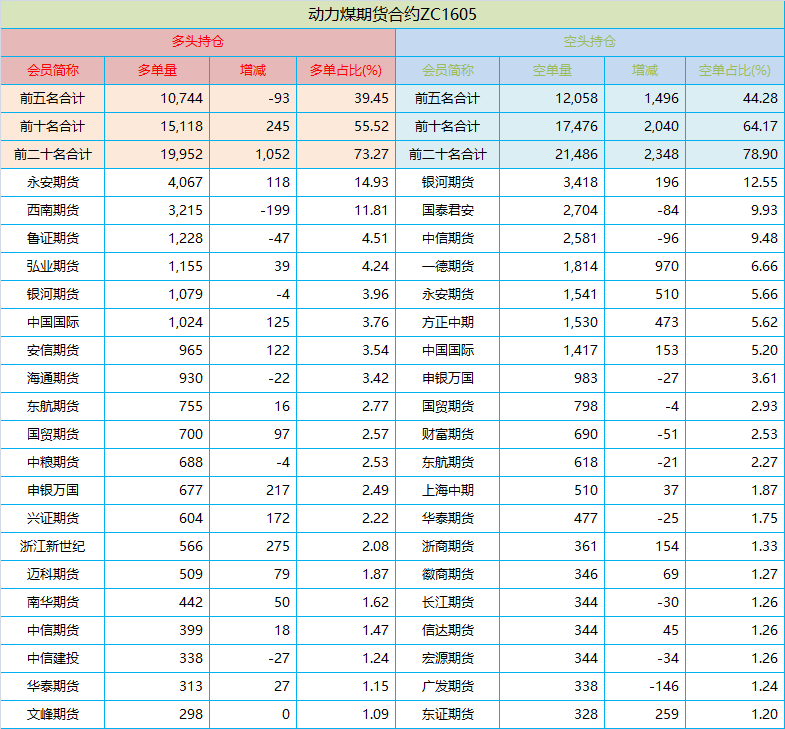Image resolution: width=785 pixels, height=729 pixels.
Task: Click 广发期货's change value -146
Action: pos(664,687)
